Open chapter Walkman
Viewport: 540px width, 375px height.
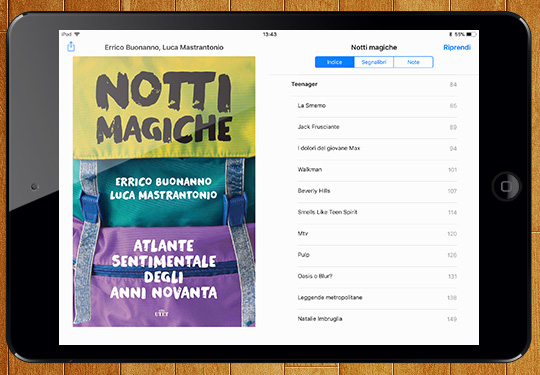point(377,170)
